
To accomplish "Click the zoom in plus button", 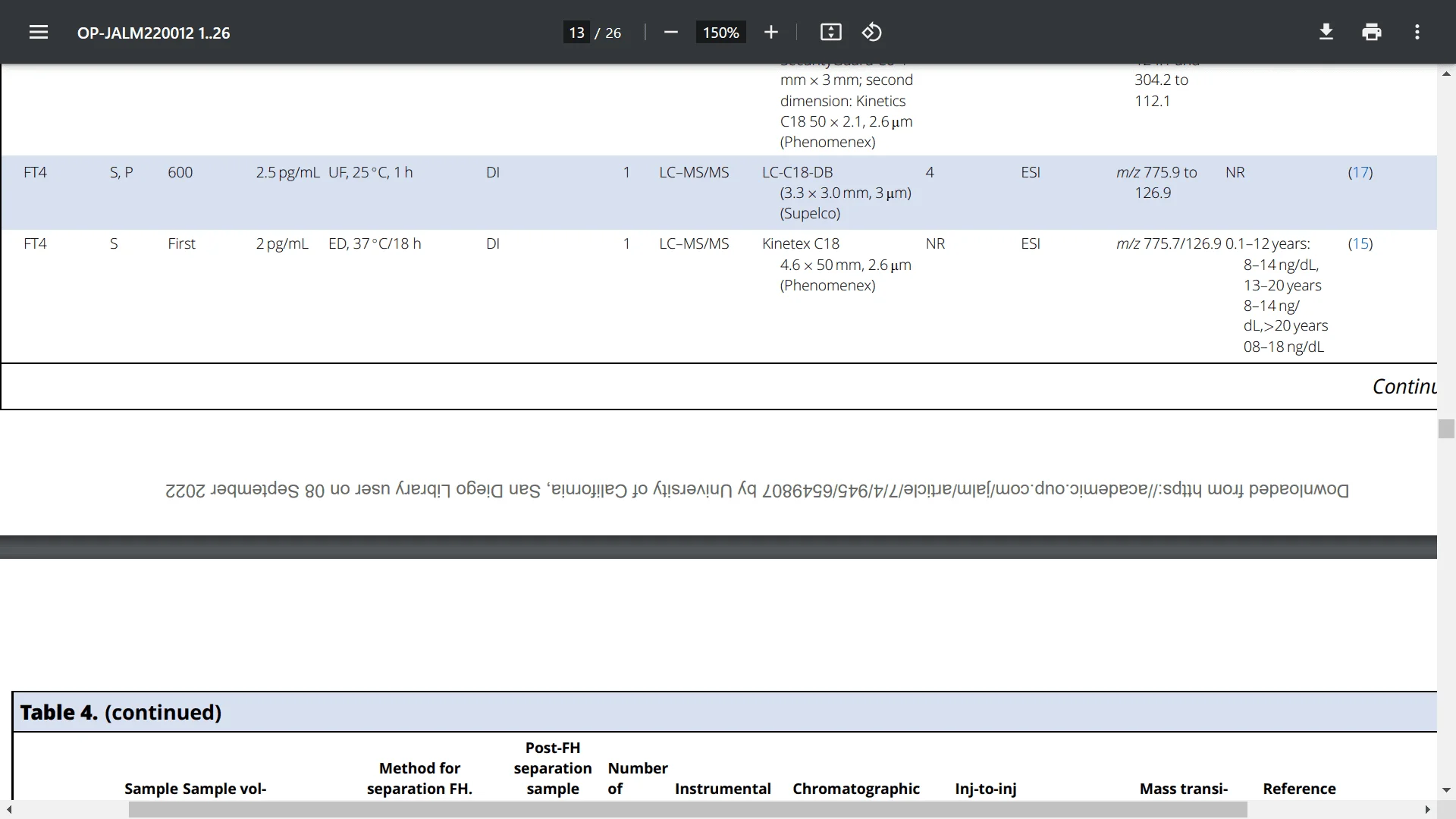I will coord(771,32).
